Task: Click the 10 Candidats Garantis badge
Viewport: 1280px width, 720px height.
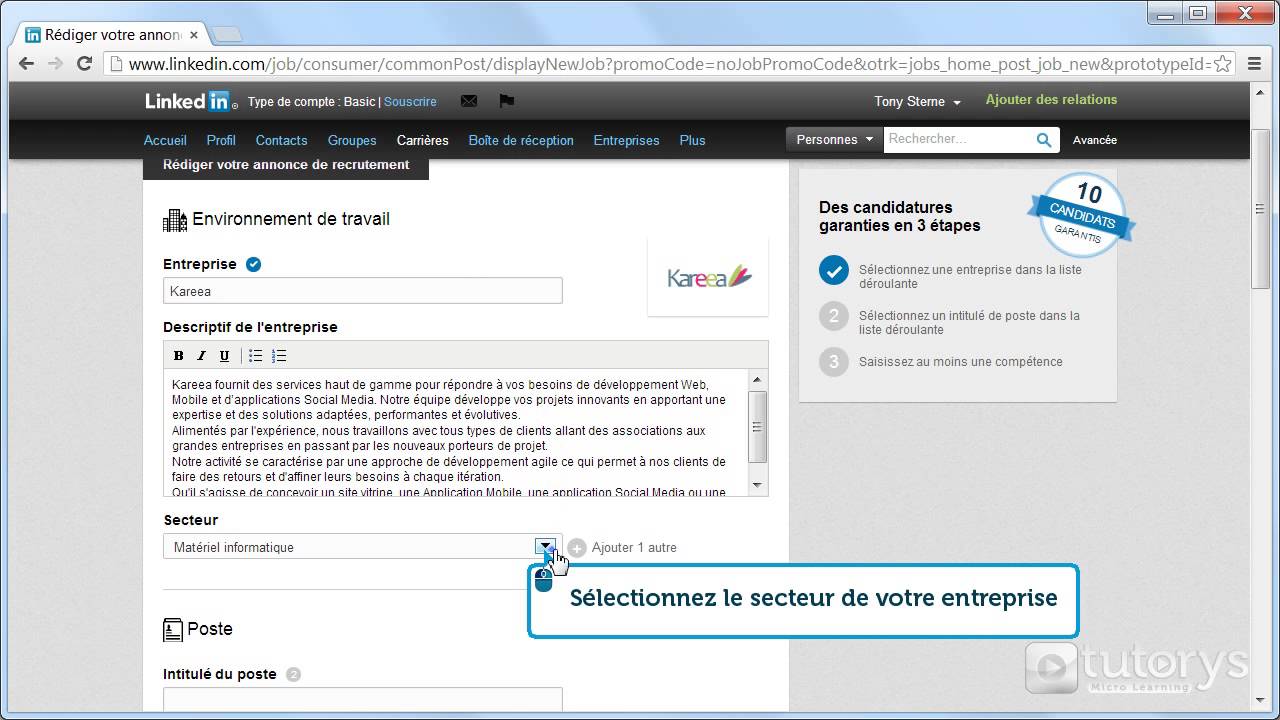Action: pos(1082,213)
